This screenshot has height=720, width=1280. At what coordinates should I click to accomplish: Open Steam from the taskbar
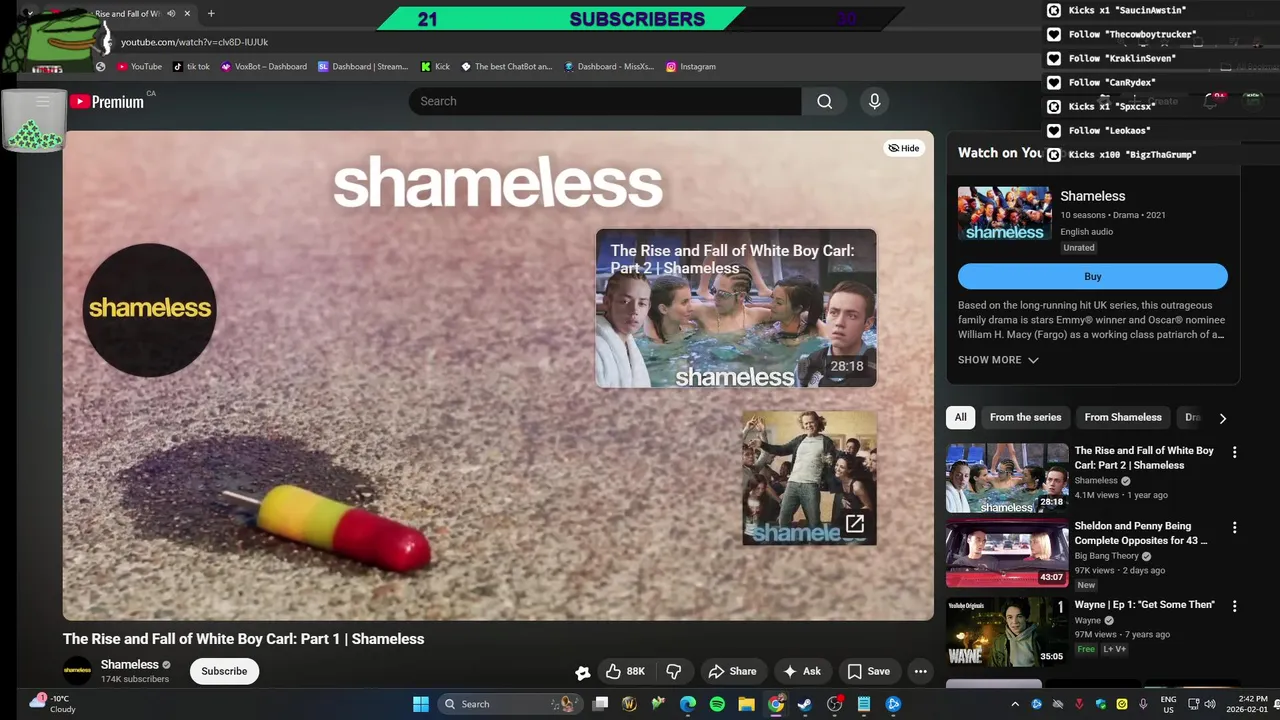(804, 704)
